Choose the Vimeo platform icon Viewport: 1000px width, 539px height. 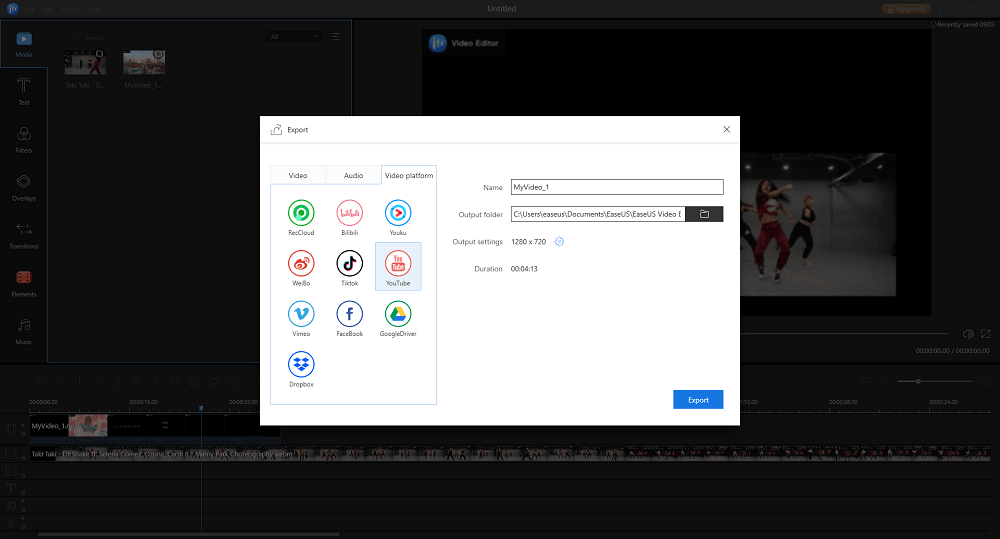[301, 314]
